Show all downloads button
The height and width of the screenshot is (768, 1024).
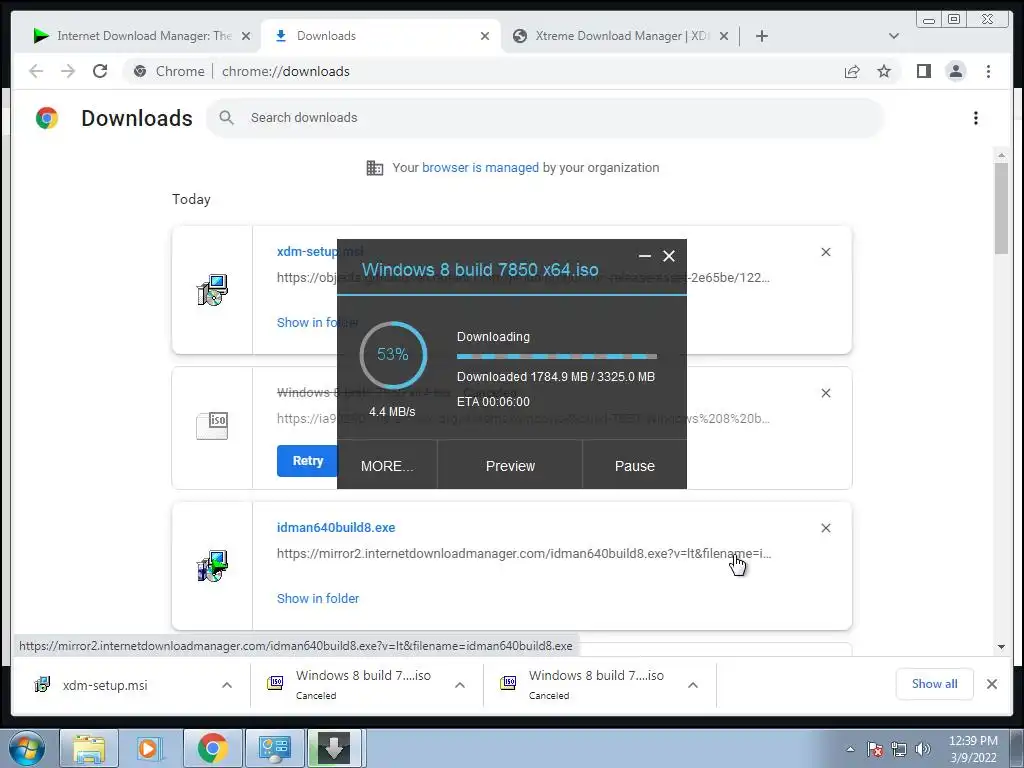935,684
